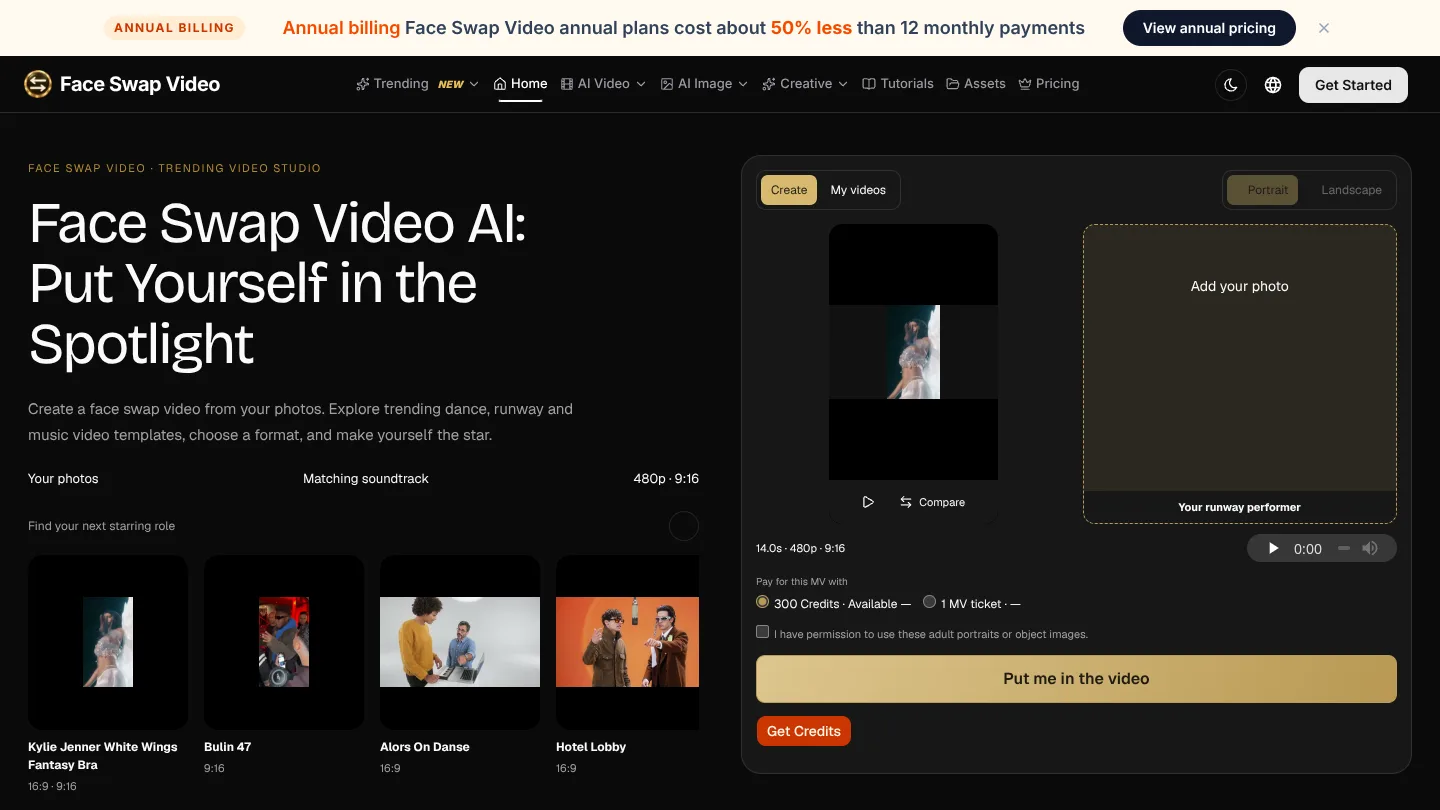The width and height of the screenshot is (1440, 810).
Task: Click the audio player volume slider
Action: pos(1344,548)
